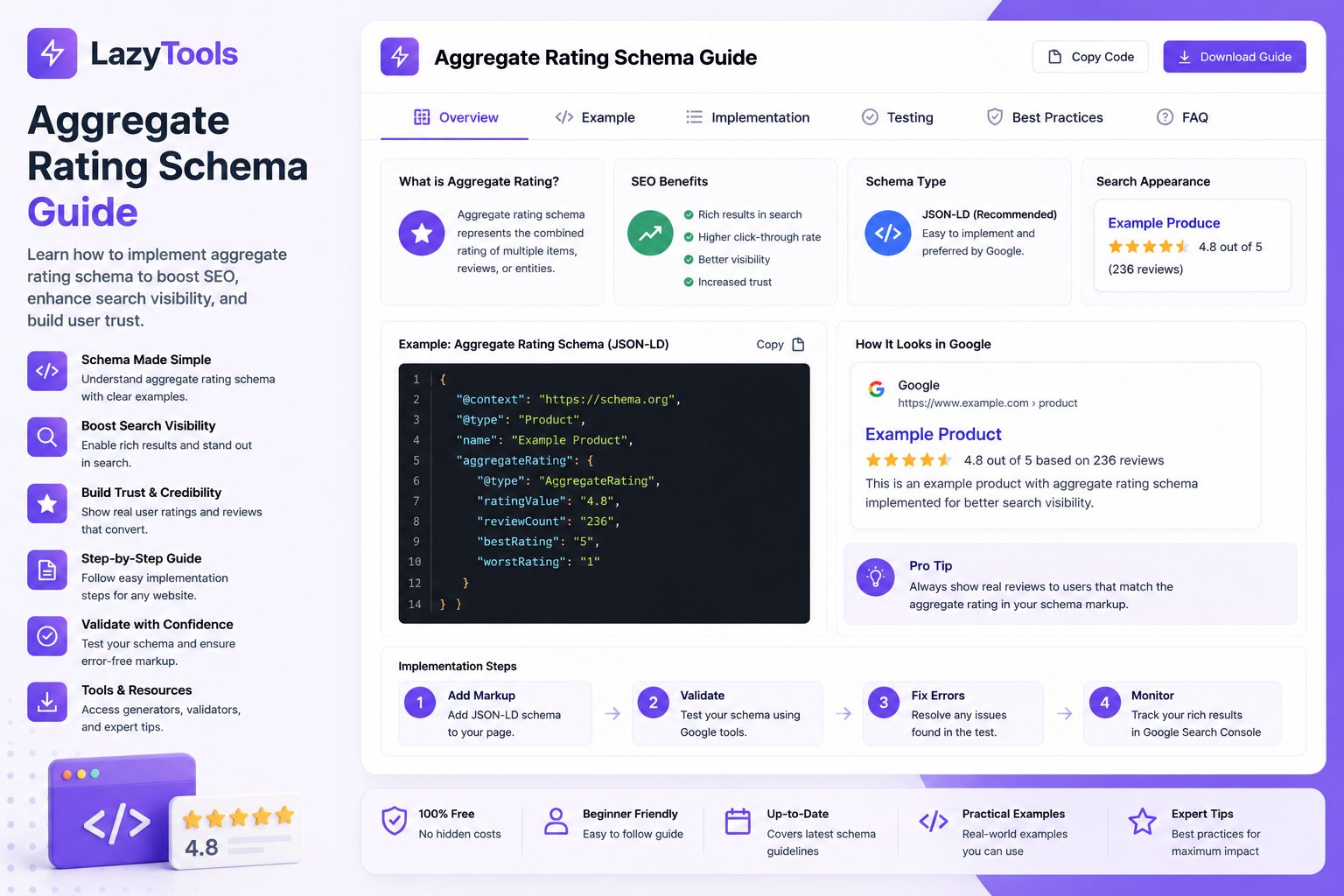This screenshot has width=1344, height=896.
Task: Click the blue code icon in Schema Type
Action: coord(888,233)
